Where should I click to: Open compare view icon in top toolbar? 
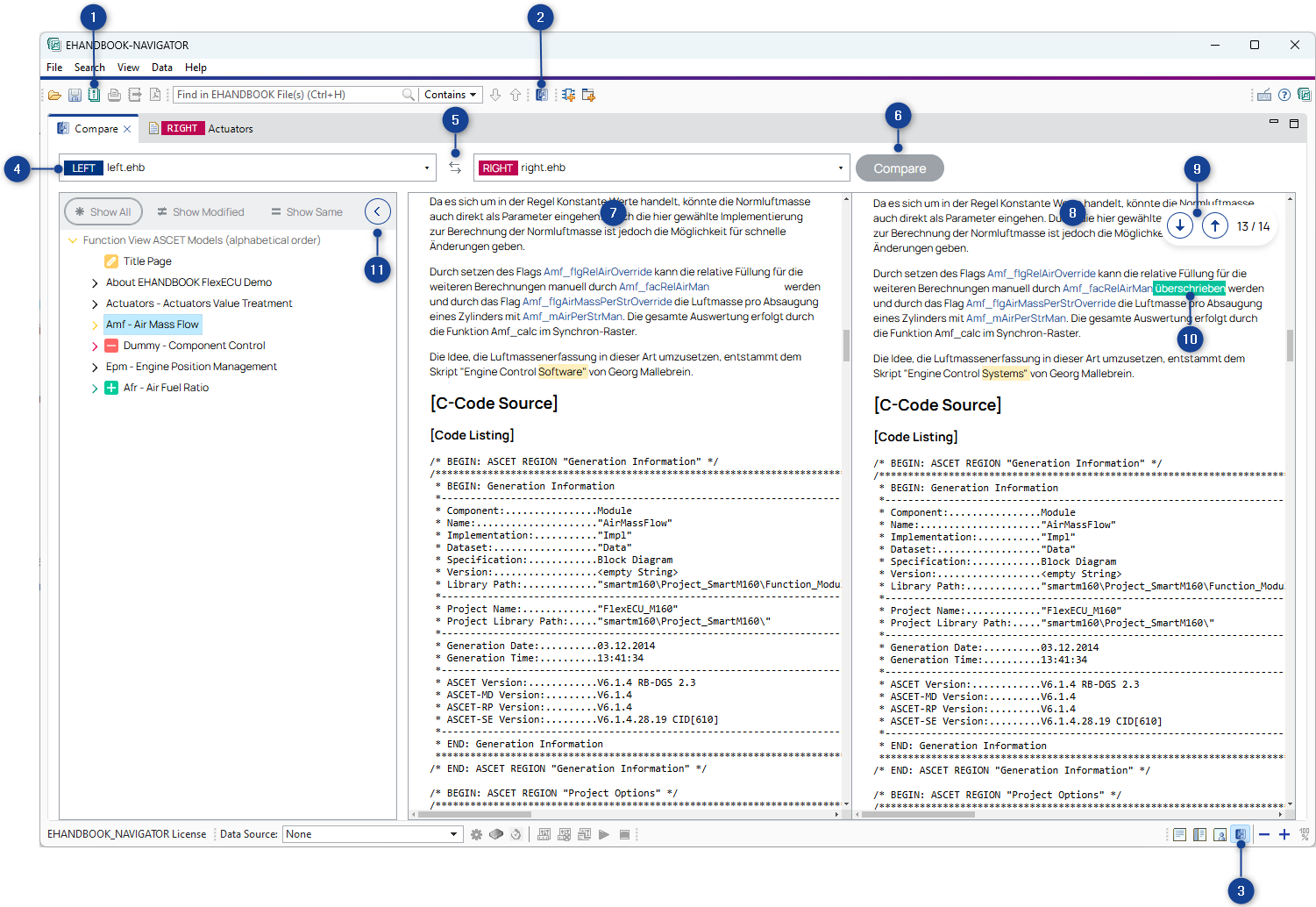pos(542,95)
